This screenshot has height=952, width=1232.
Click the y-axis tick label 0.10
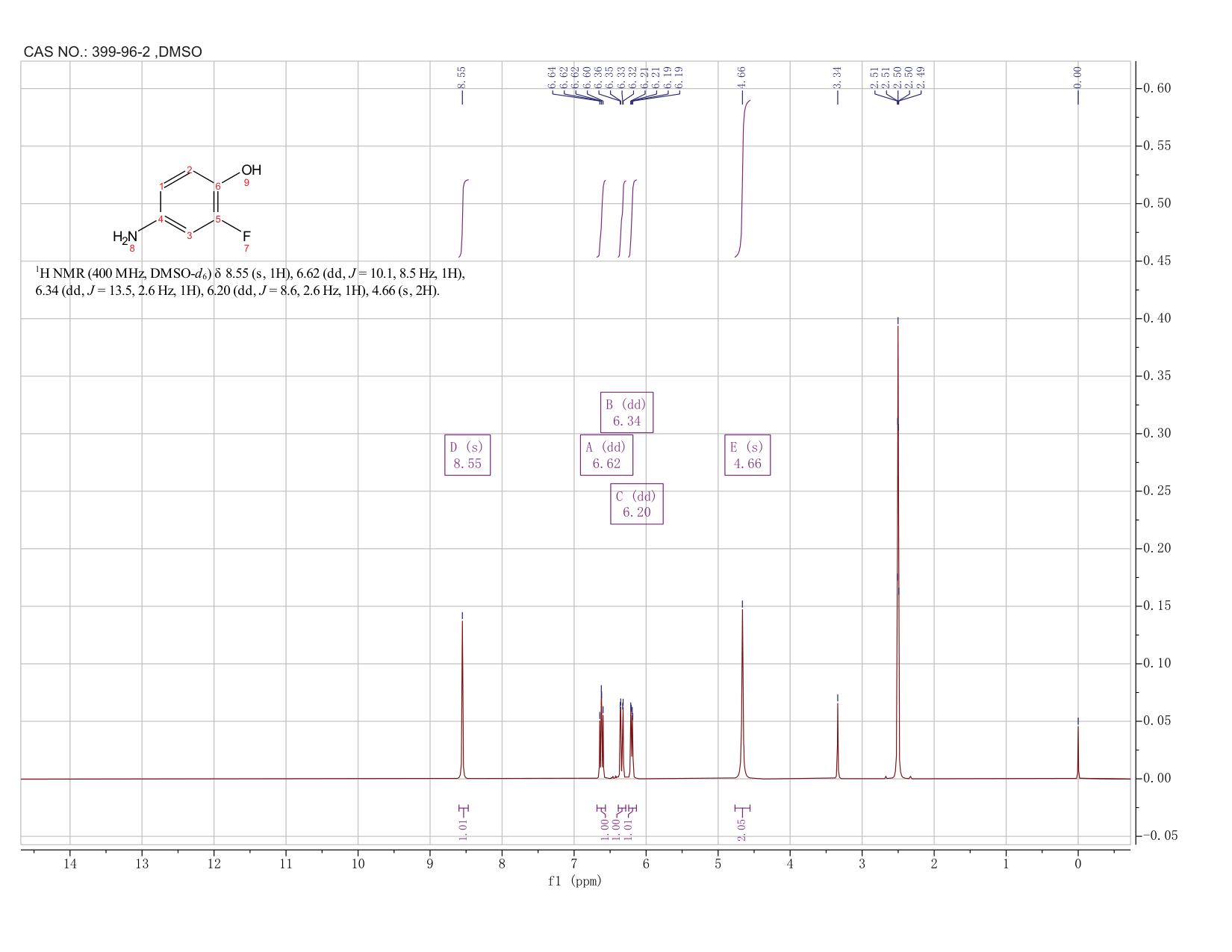(x=1156, y=663)
